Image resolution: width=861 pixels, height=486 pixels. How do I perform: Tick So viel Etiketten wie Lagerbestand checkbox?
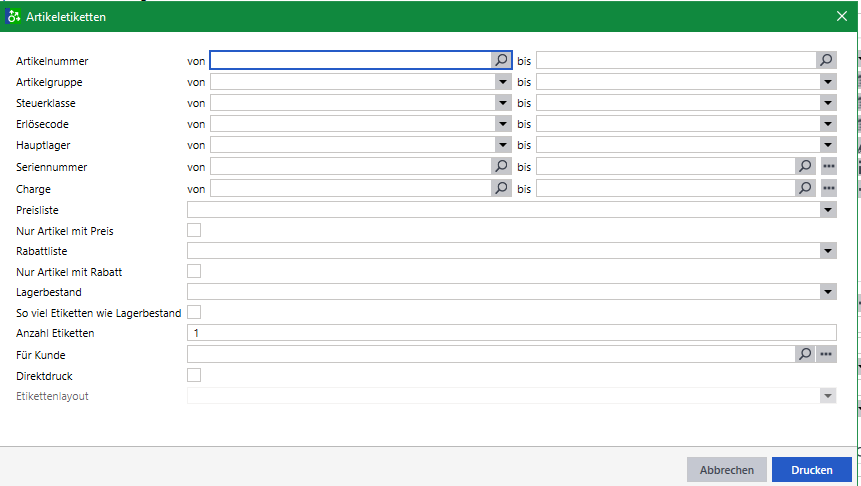pos(194,312)
